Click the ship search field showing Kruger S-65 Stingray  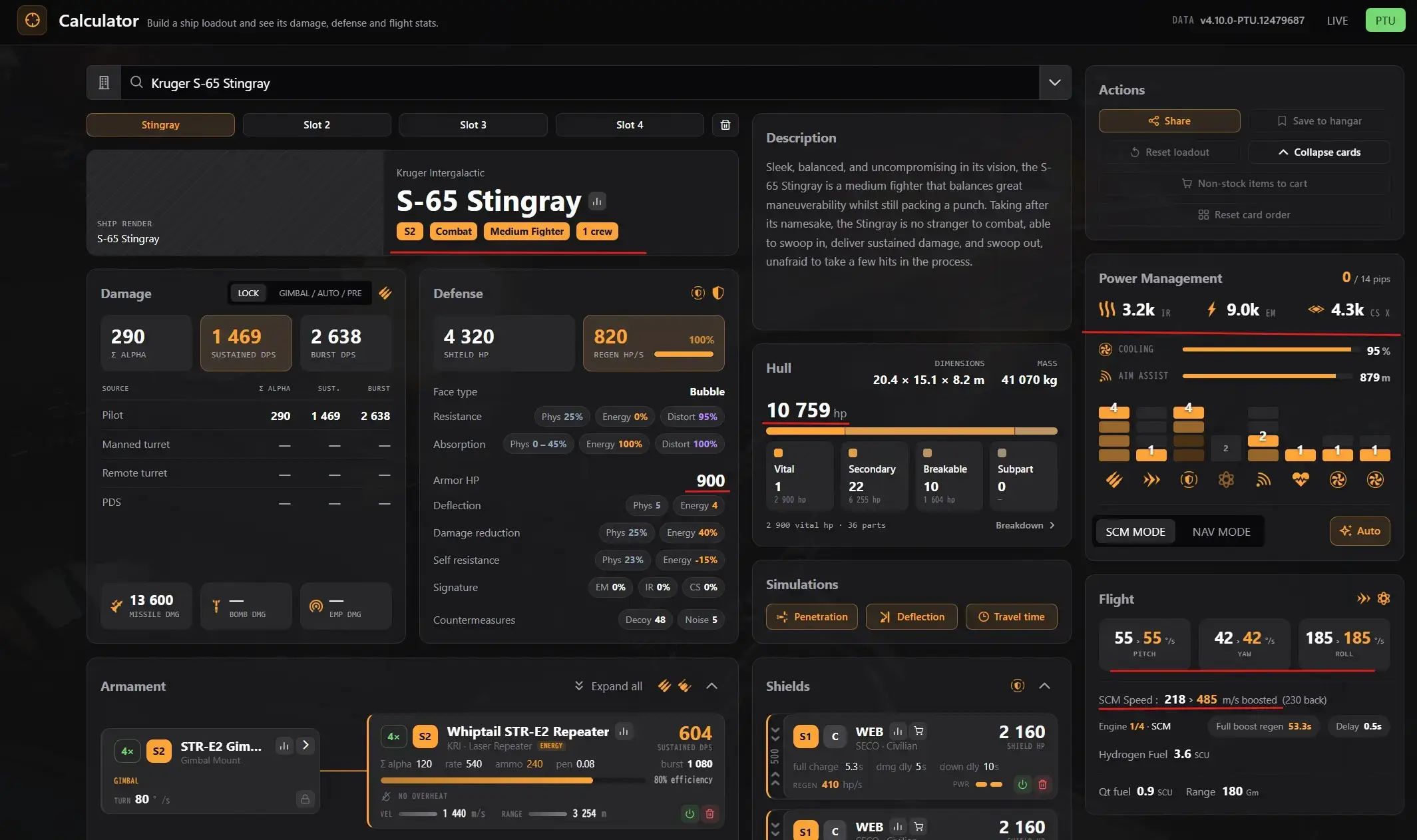click(579, 83)
